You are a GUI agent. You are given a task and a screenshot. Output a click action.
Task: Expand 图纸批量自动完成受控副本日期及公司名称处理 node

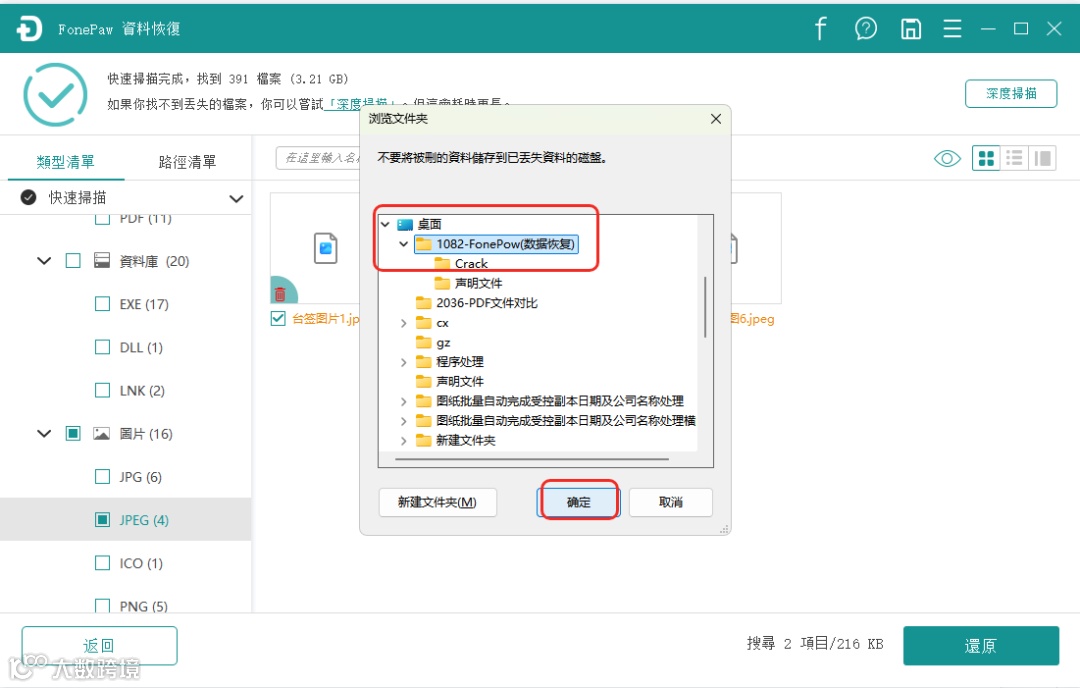click(x=404, y=401)
